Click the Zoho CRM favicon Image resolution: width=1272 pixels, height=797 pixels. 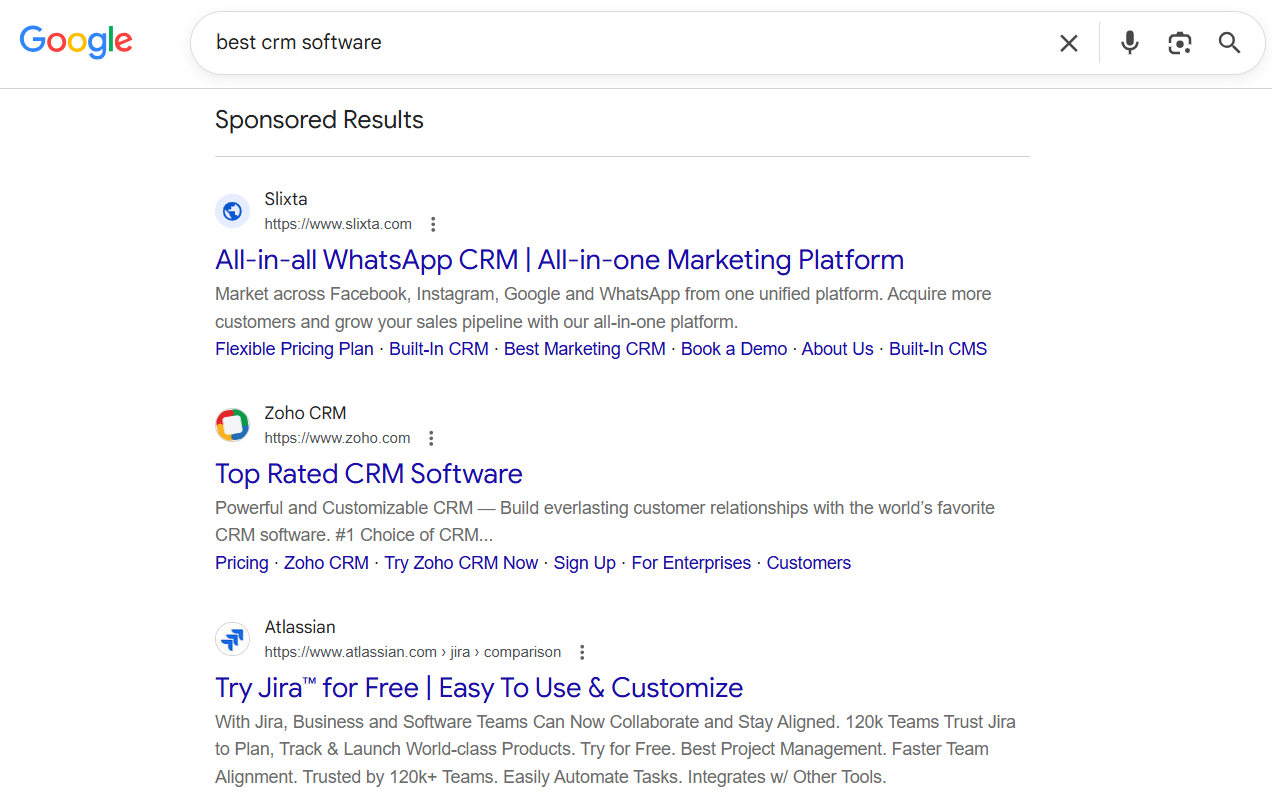tap(232, 425)
